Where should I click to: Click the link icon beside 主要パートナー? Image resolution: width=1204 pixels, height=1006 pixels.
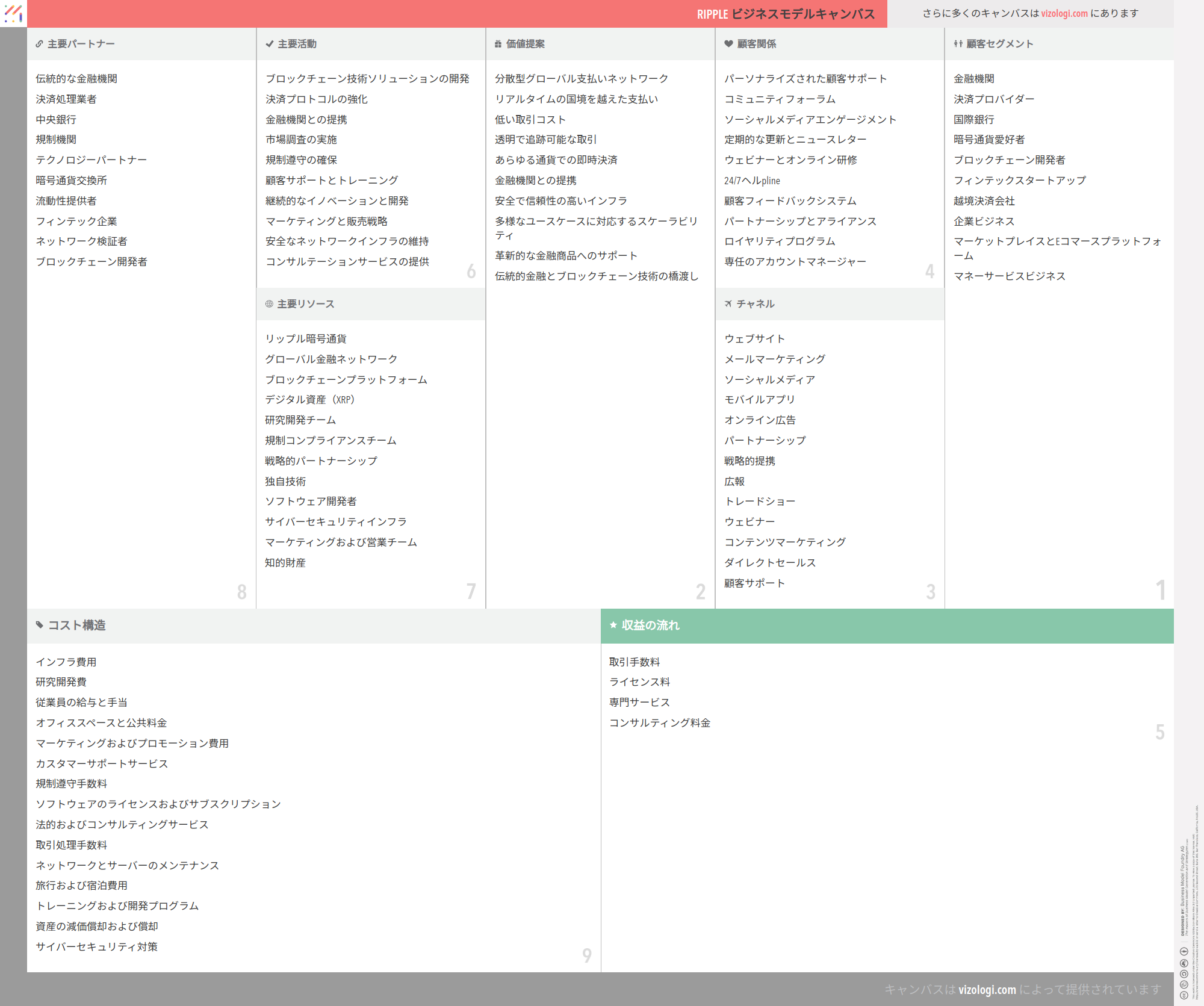pos(39,44)
